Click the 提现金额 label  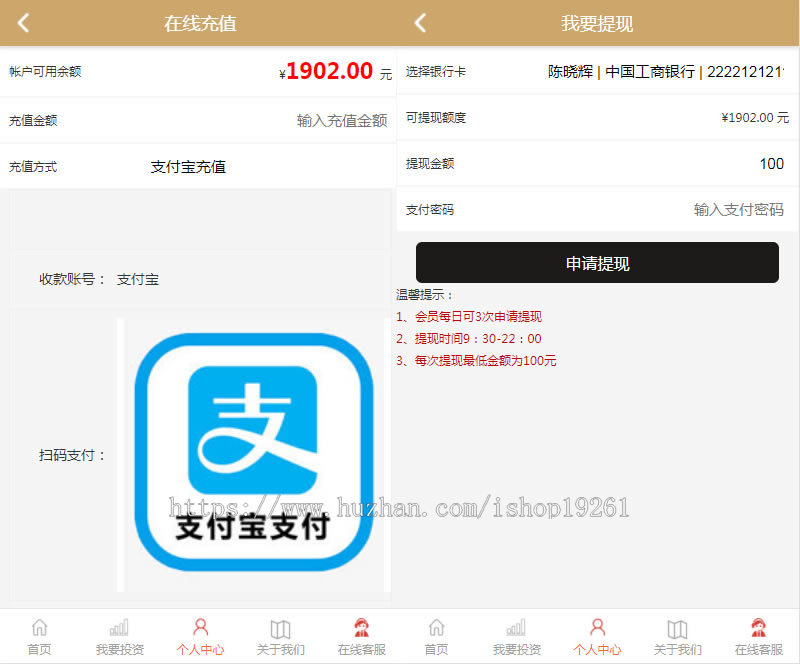[x=430, y=164]
